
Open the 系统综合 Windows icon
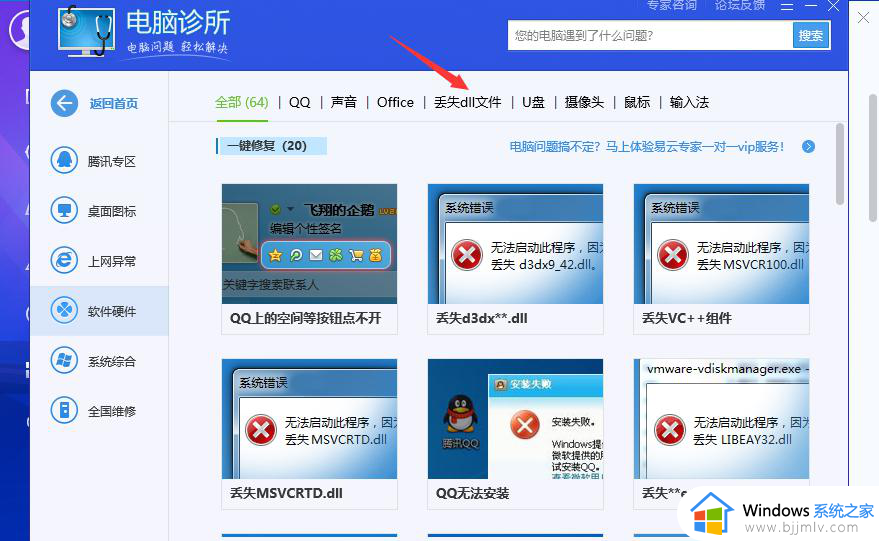[64, 360]
